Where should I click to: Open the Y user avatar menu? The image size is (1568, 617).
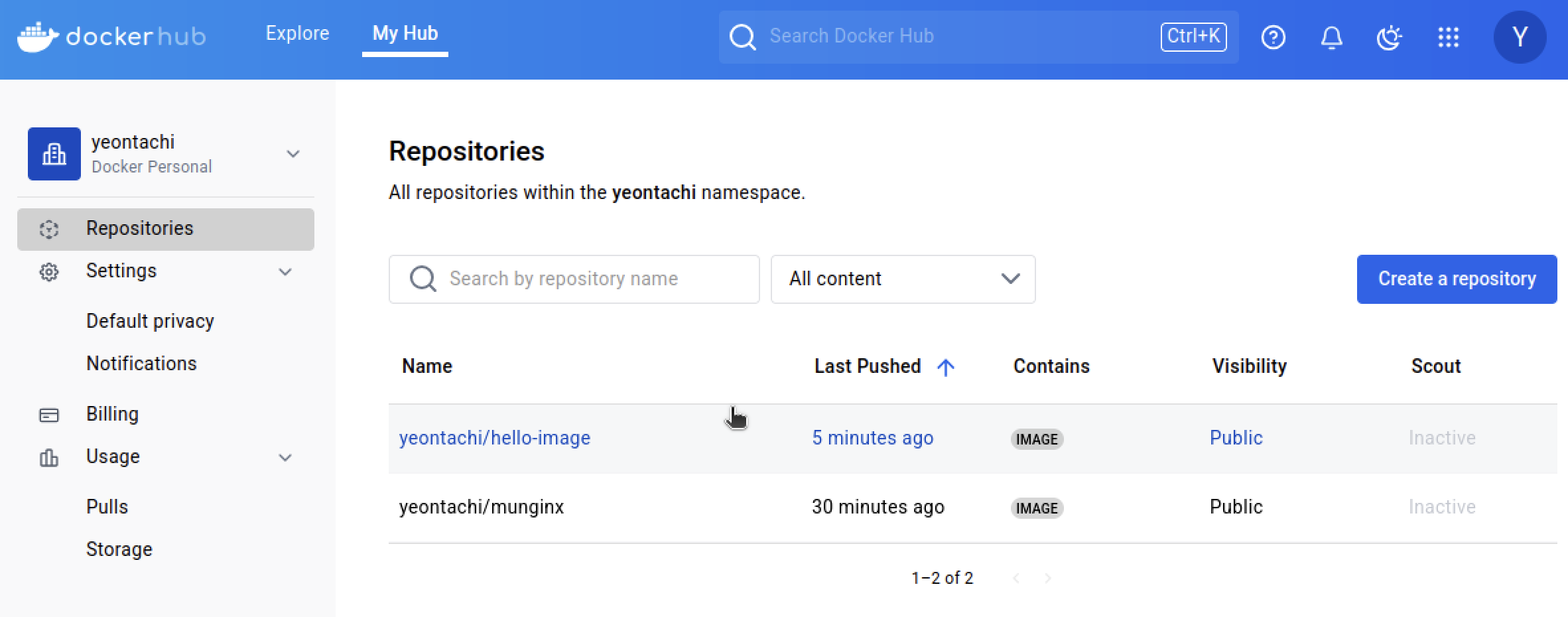1520,37
